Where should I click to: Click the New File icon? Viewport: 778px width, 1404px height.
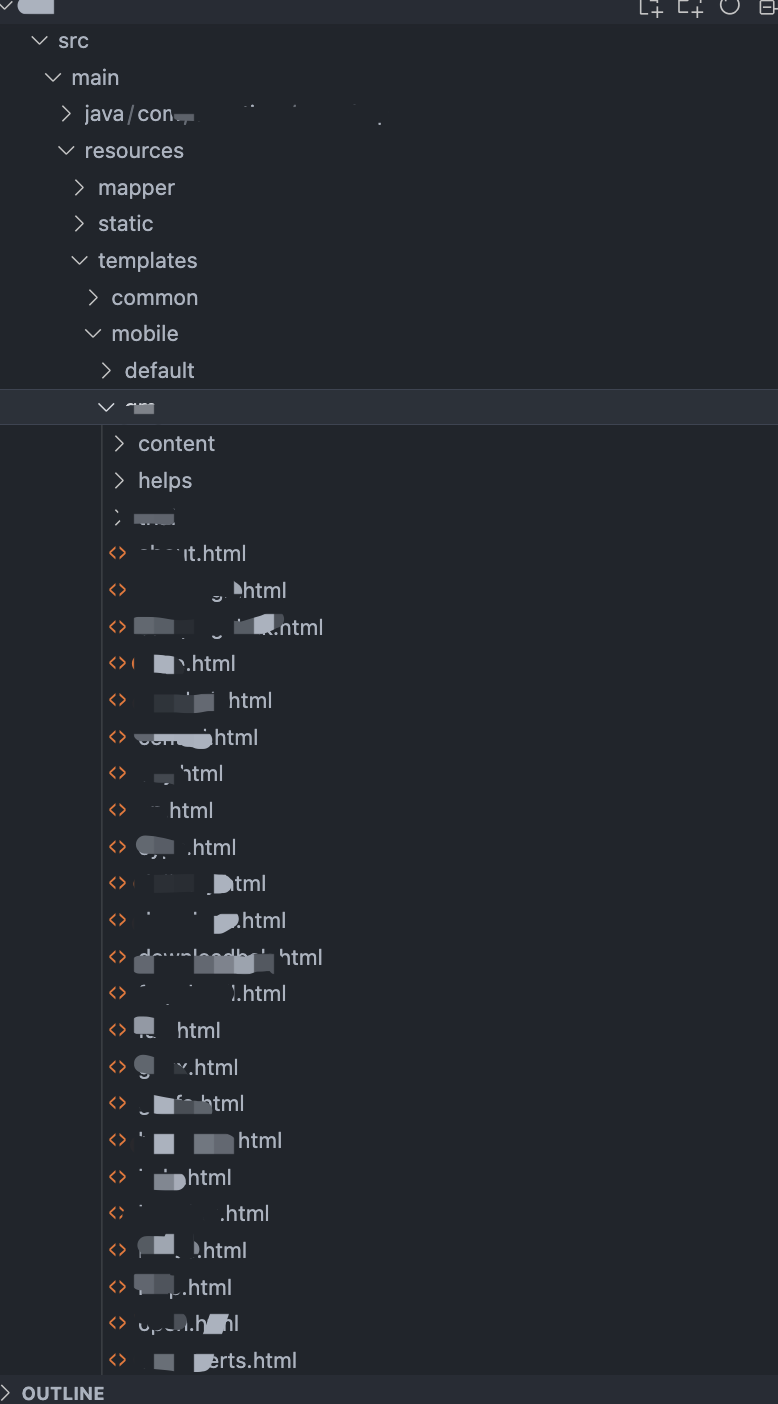[x=651, y=7]
